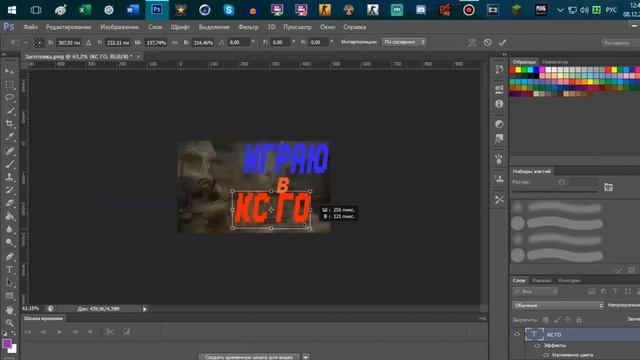The height and width of the screenshot is (360, 640).
Task: Select the Lasso tool
Action: pos(9,98)
